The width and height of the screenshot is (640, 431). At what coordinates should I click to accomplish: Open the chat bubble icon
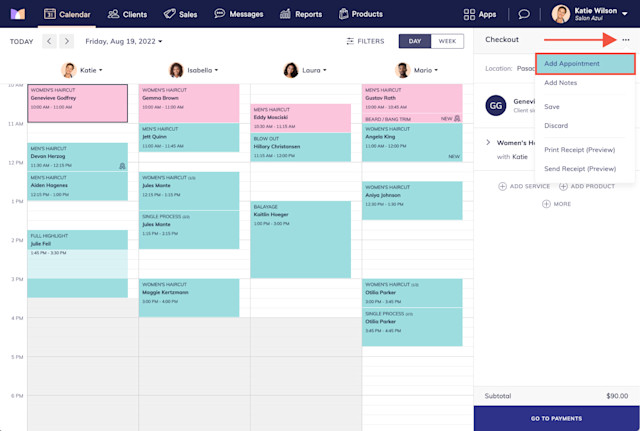(524, 14)
